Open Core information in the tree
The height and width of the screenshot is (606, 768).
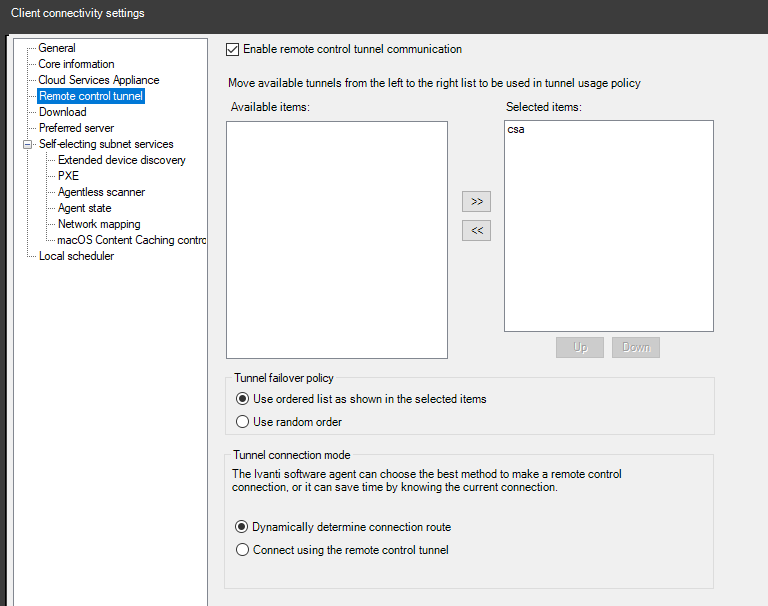[x=76, y=64]
